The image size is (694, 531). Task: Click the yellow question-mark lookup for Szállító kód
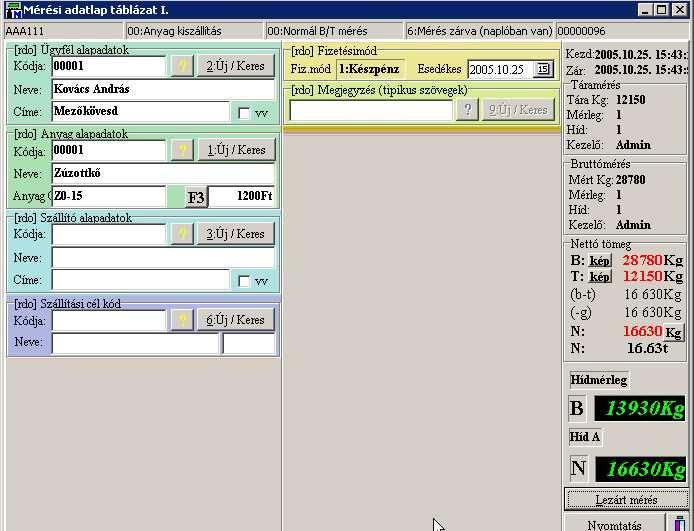(x=182, y=234)
